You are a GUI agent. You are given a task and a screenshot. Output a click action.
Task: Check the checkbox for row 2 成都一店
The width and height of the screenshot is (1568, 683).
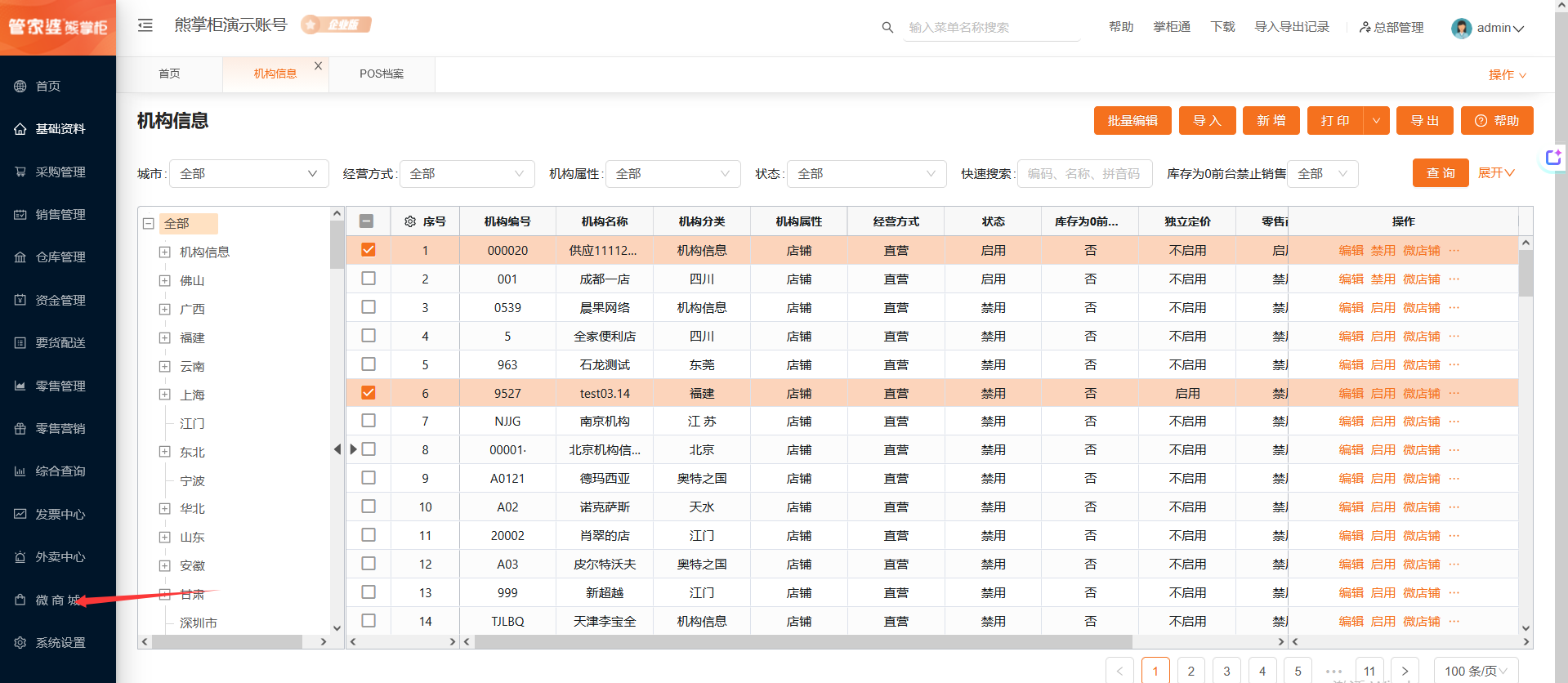[369, 279]
